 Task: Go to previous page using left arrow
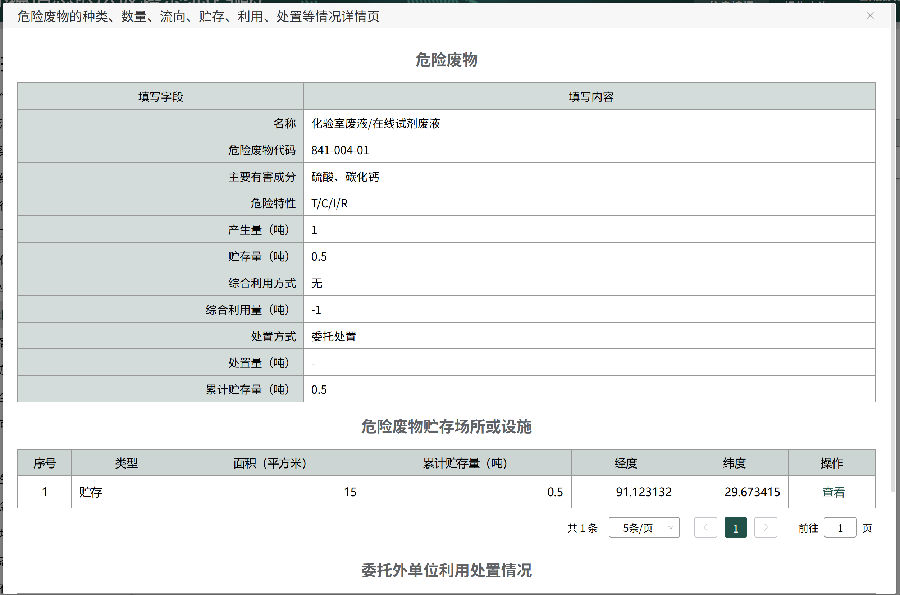(x=705, y=528)
